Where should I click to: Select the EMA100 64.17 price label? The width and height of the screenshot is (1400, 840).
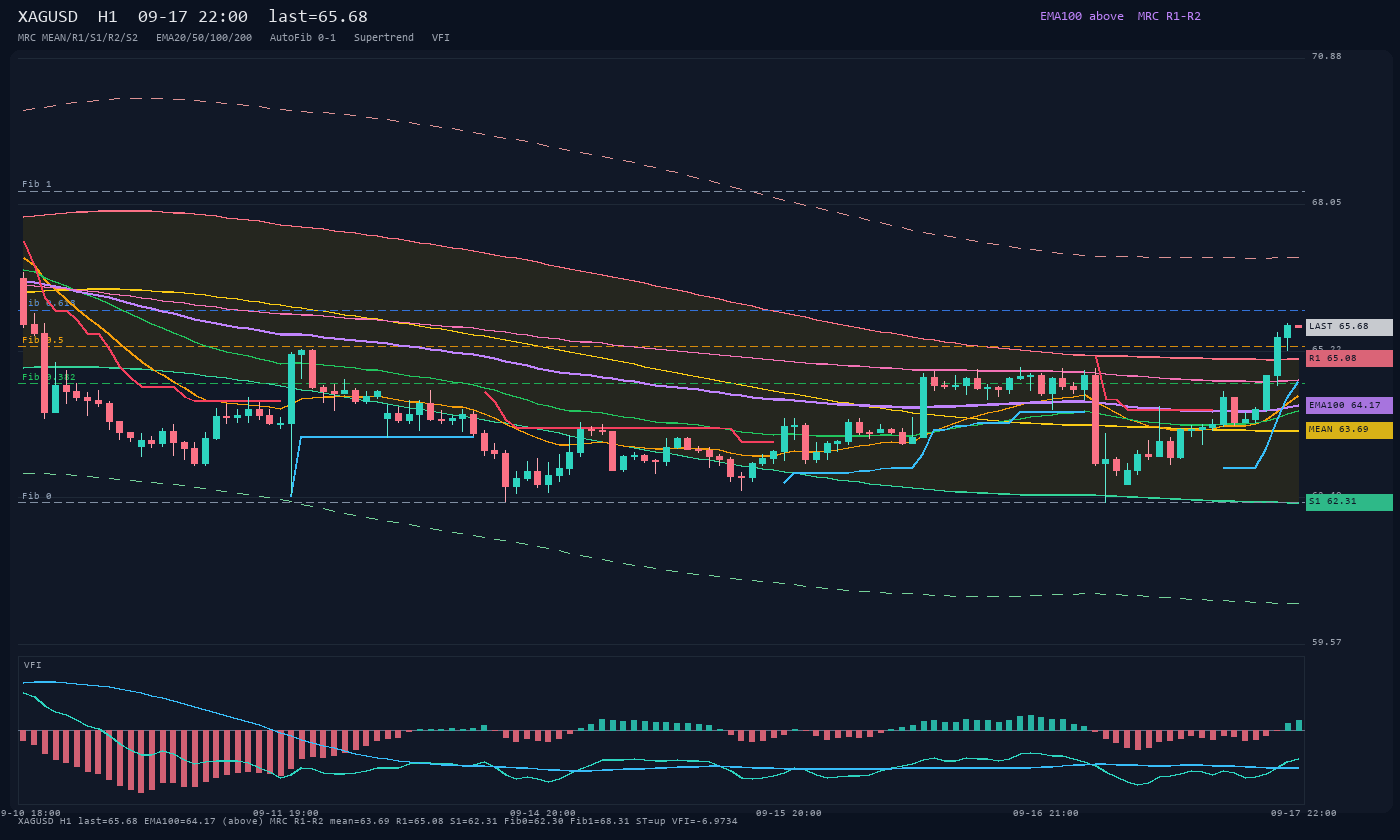click(x=1349, y=406)
